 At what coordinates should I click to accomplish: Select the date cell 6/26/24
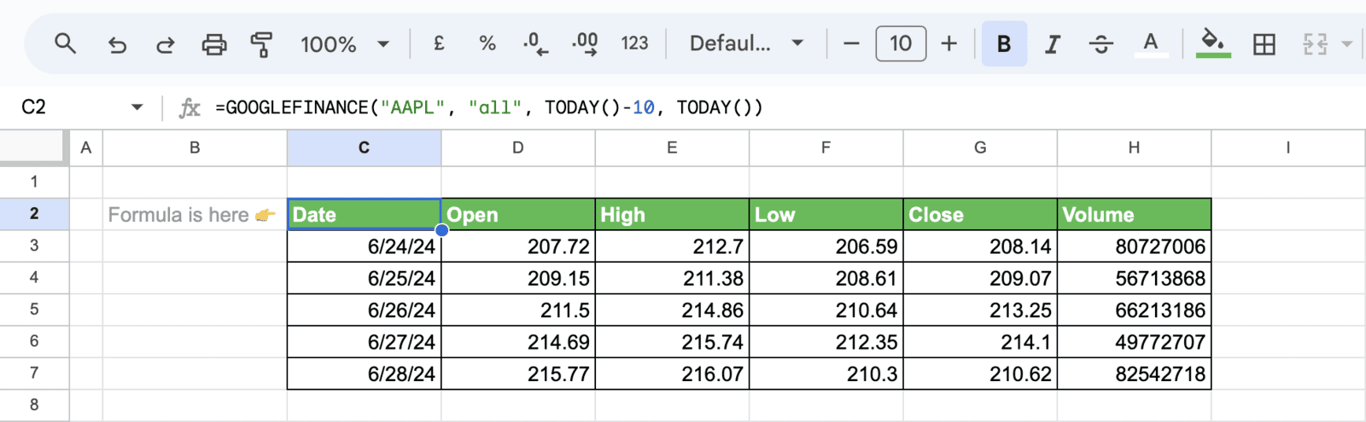point(364,310)
